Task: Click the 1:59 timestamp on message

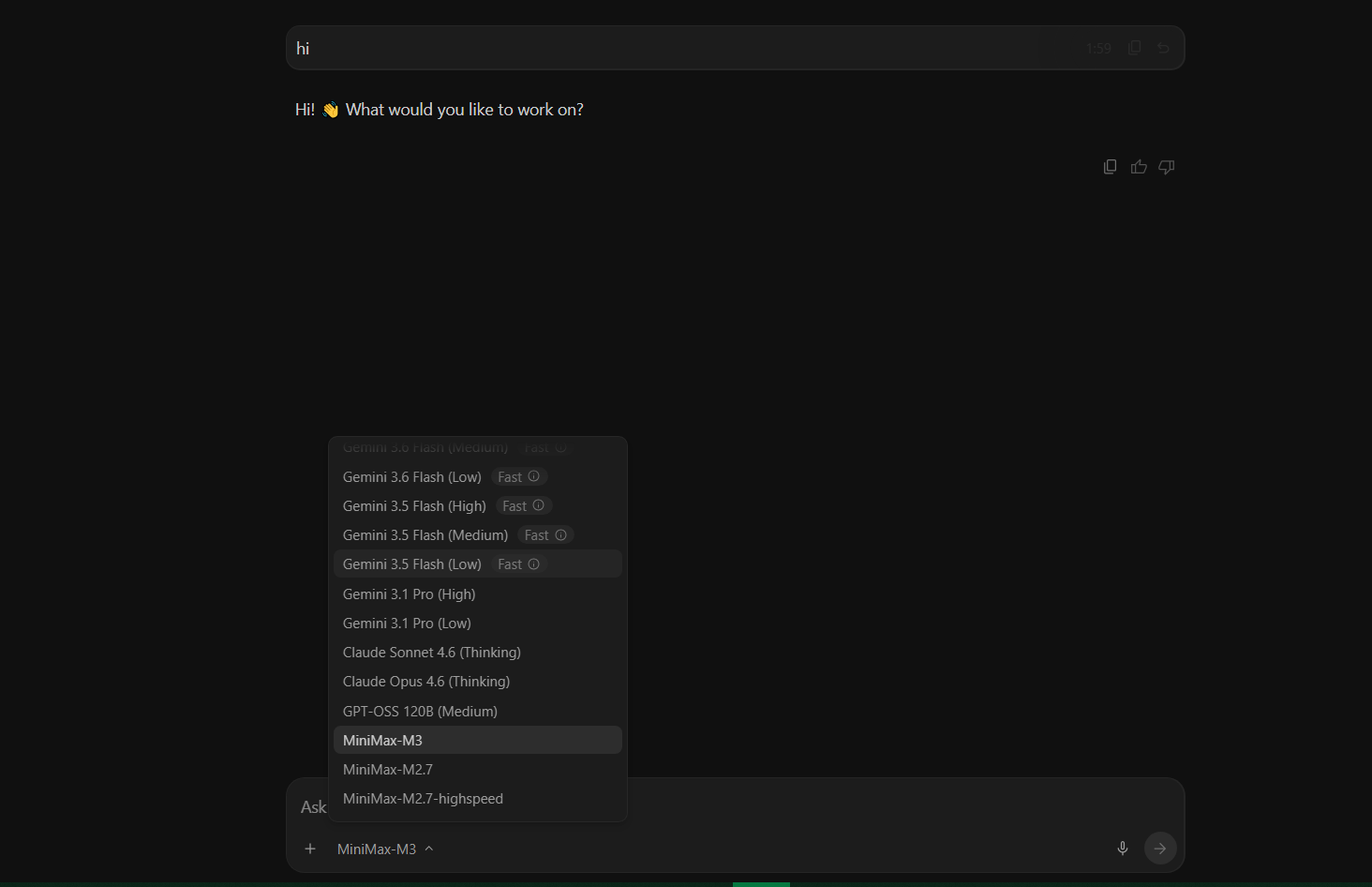Action: 1098,49
